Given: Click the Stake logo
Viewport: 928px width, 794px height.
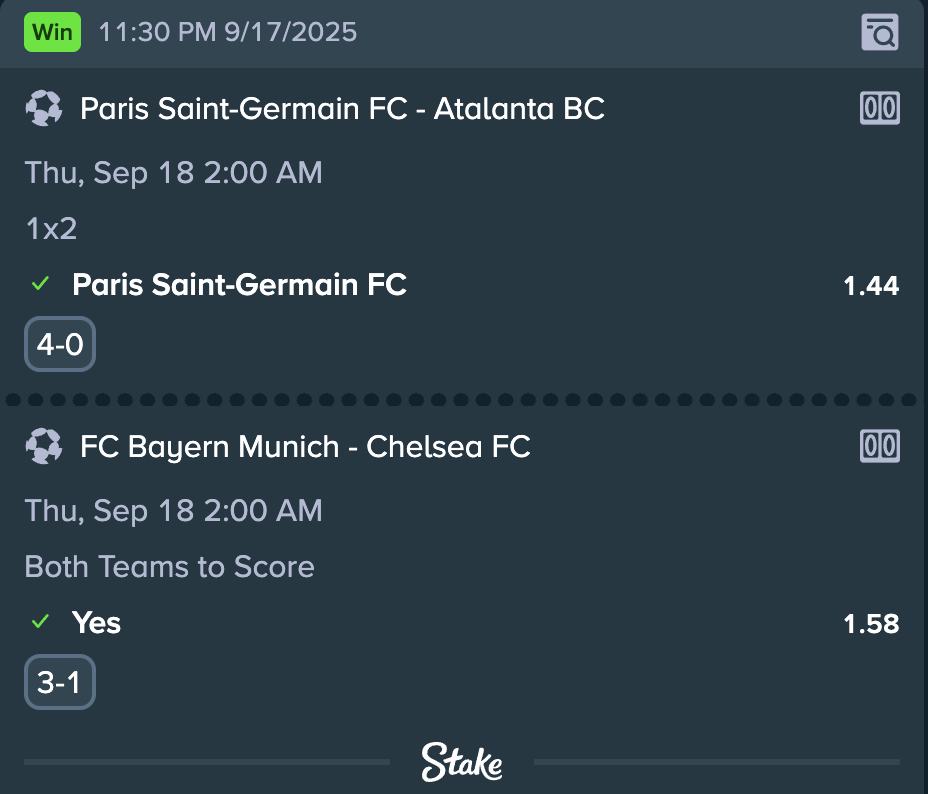Looking at the screenshot, I should point(462,762).
